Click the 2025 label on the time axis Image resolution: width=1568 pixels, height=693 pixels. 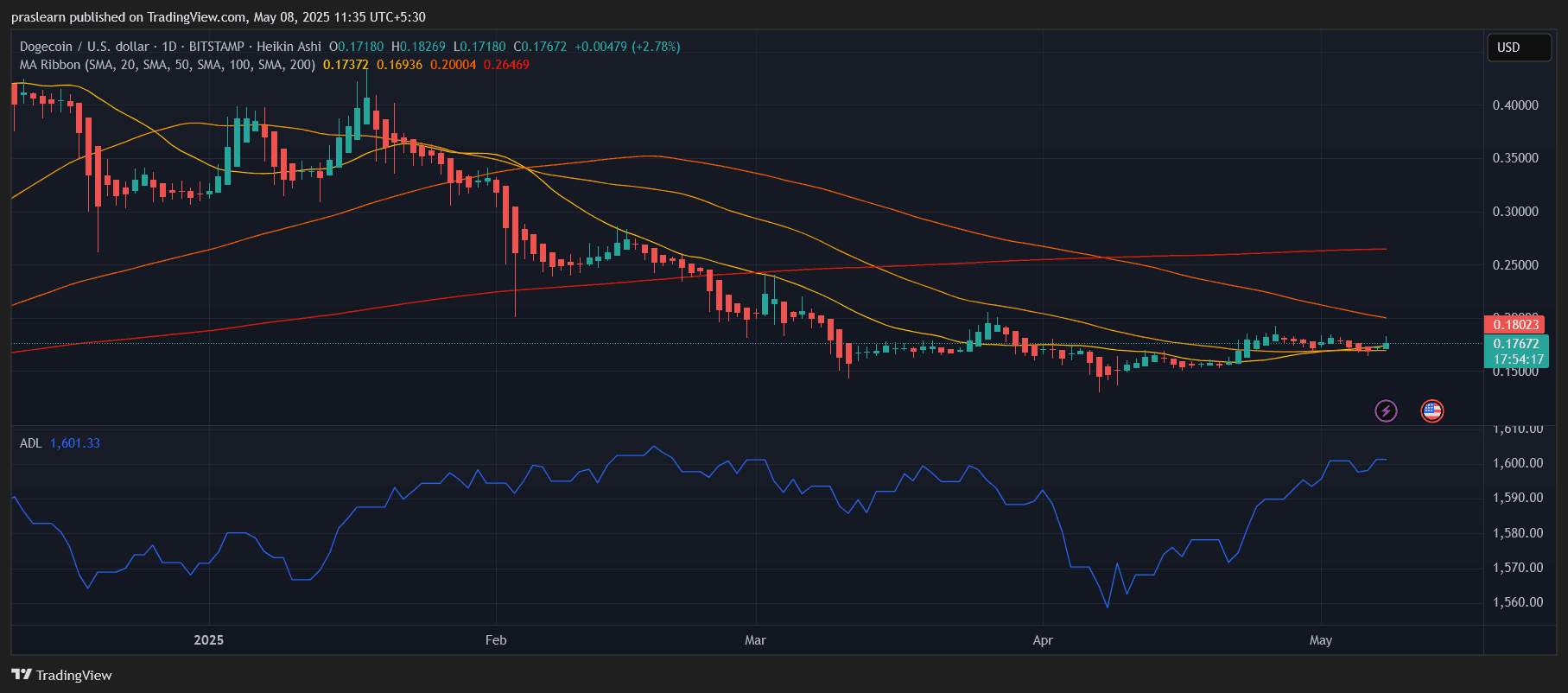click(x=208, y=640)
